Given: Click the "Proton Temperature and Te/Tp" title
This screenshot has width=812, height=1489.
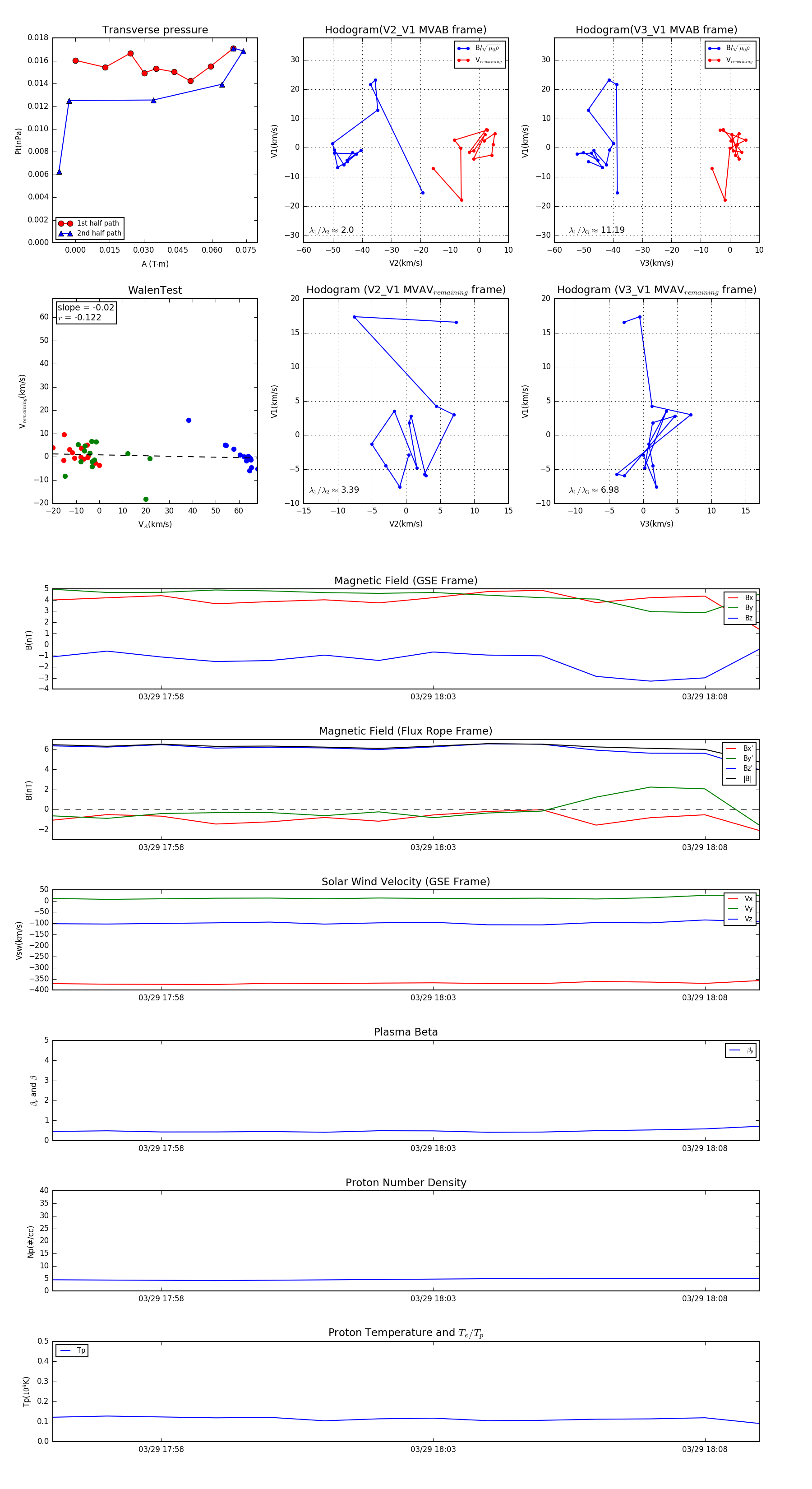Looking at the screenshot, I should 406,1333.
